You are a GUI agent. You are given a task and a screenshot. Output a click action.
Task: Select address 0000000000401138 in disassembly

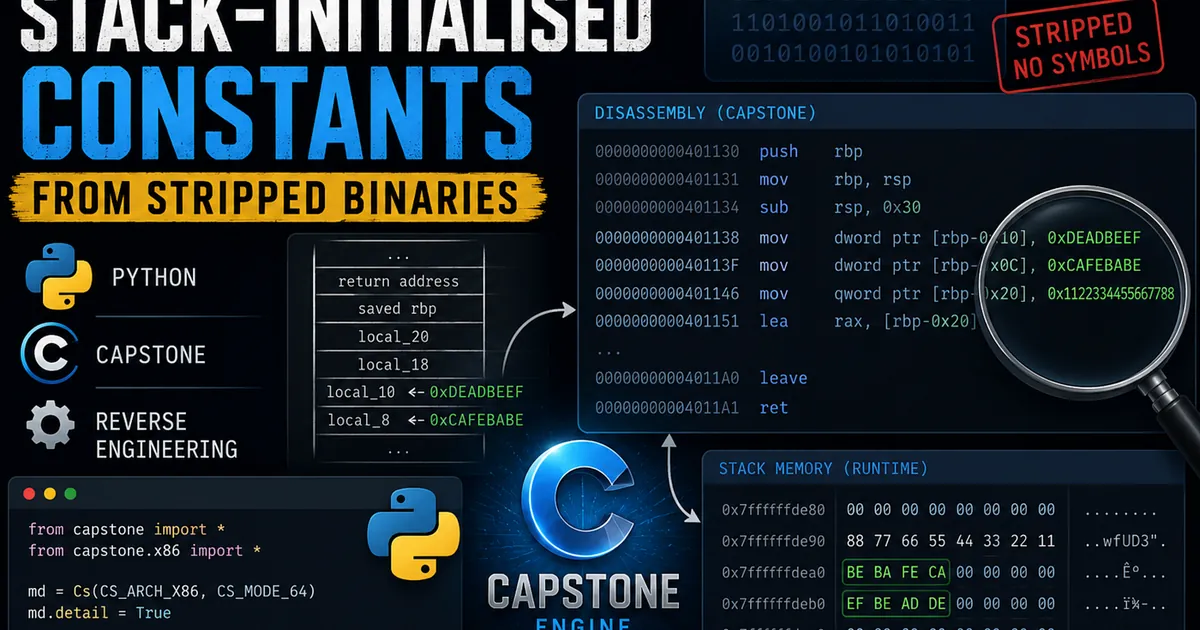pyautogui.click(x=667, y=238)
